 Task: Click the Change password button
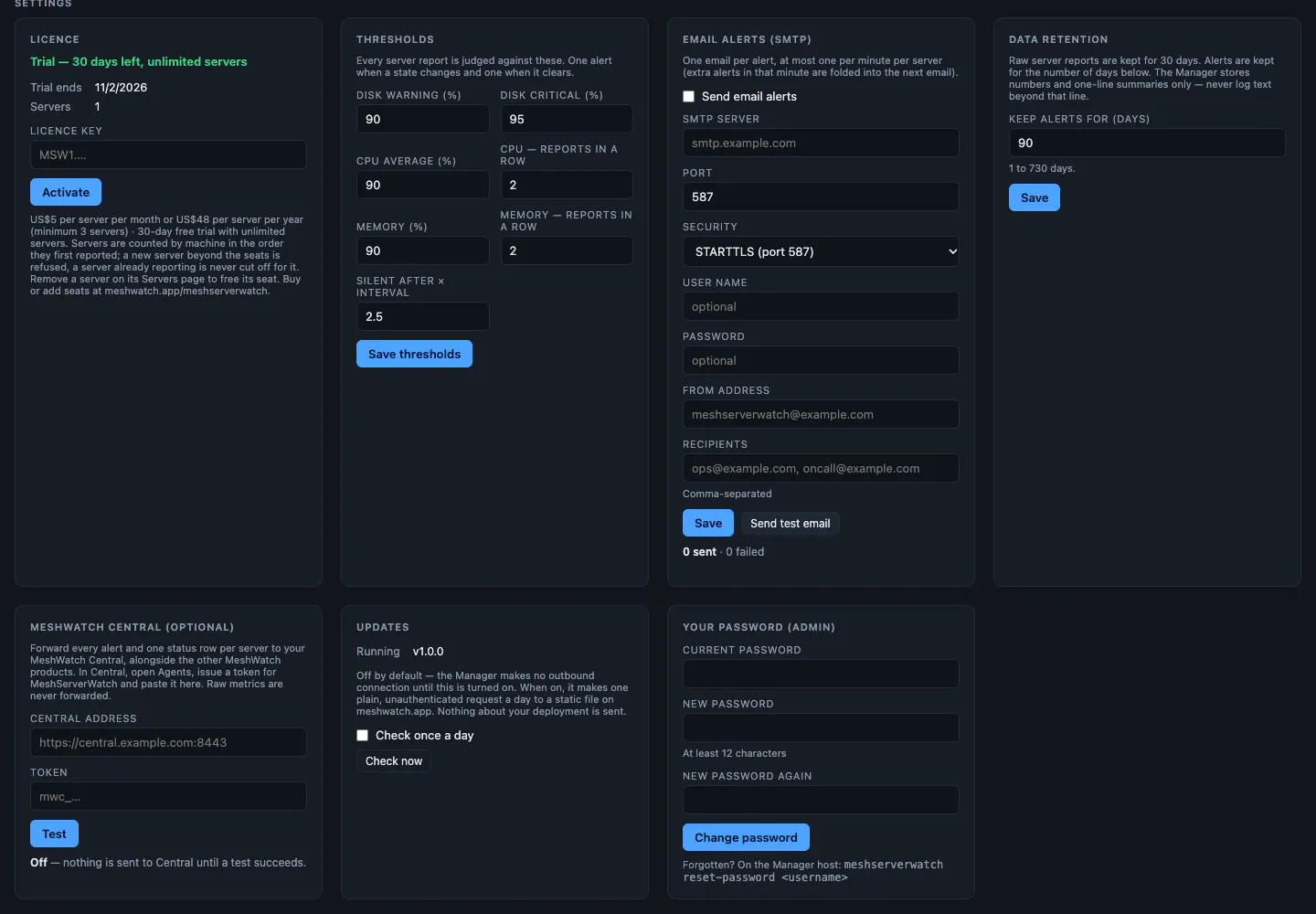(x=746, y=837)
